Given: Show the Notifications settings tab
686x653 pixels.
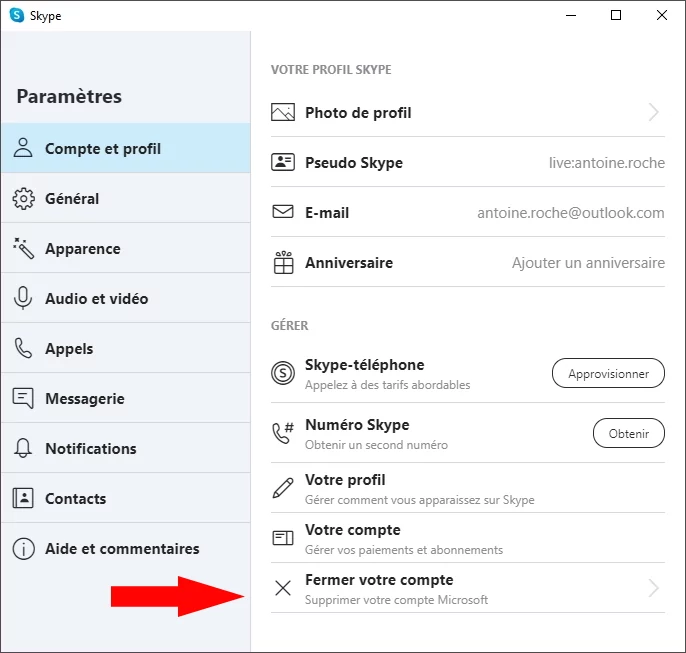Looking at the screenshot, I should (x=126, y=448).
